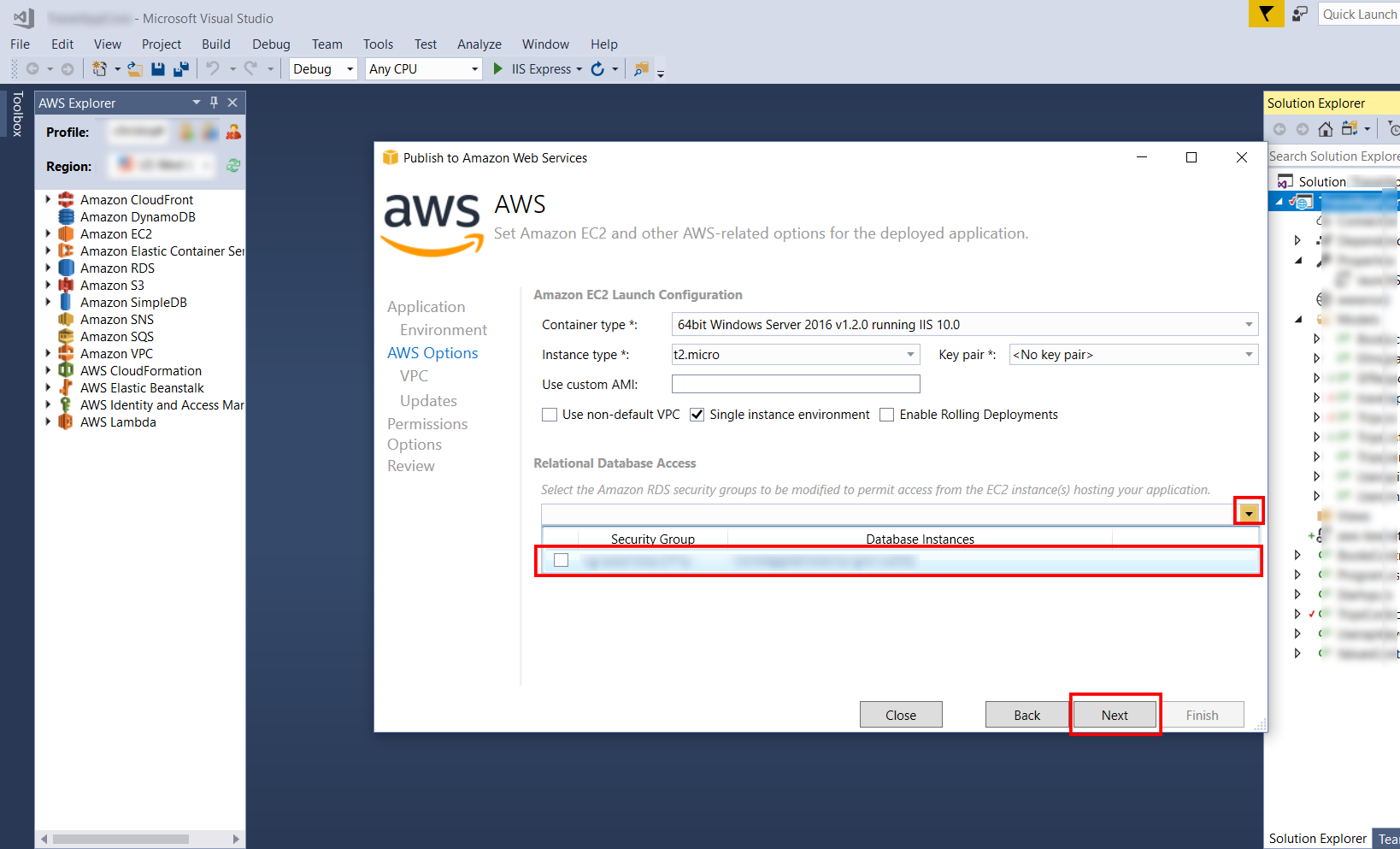Click the Find in Files toolbar icon
Viewport: 1400px width, 849px height.
[x=641, y=69]
